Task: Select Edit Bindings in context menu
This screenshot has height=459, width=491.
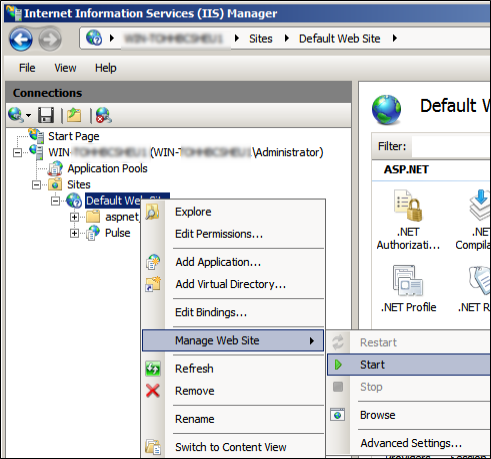Action: [x=233, y=313]
